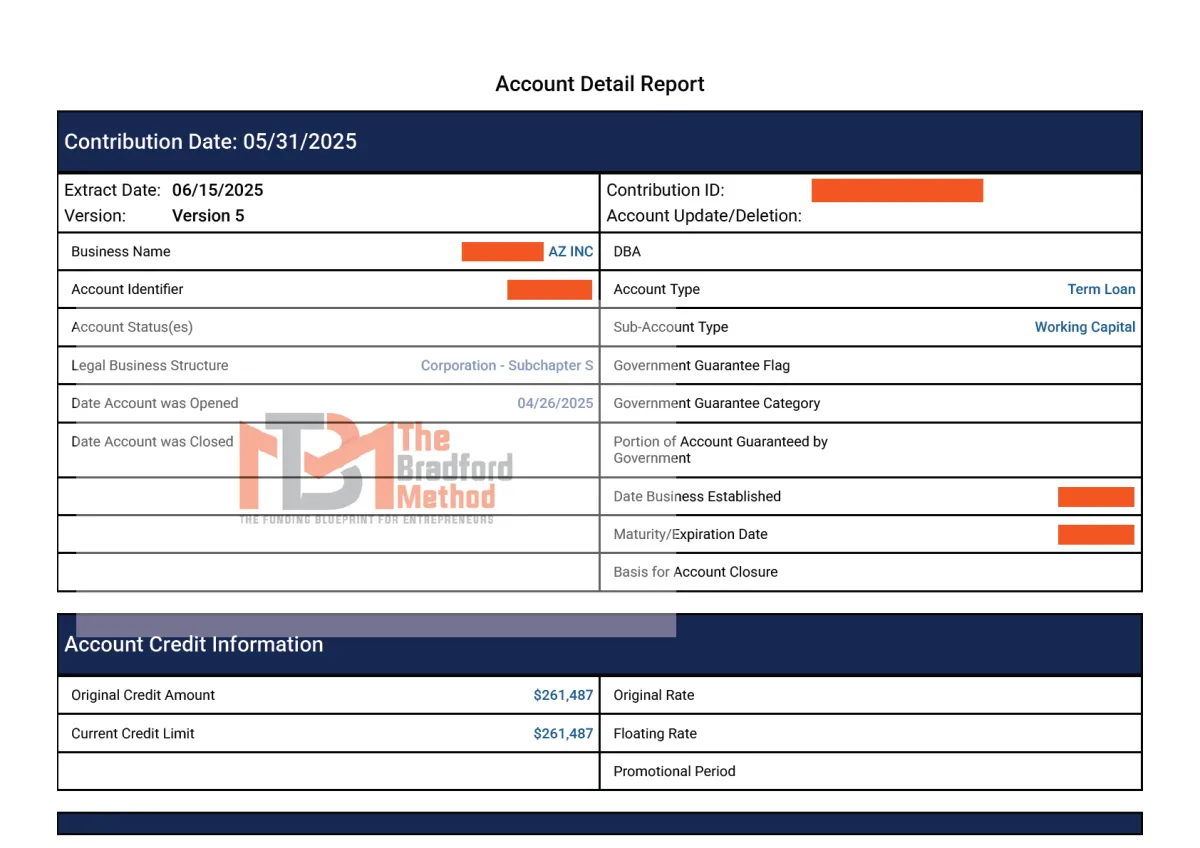This screenshot has height=848, width=1200.
Task: Select the "Corporation - Subchapter S" value
Action: pos(507,366)
